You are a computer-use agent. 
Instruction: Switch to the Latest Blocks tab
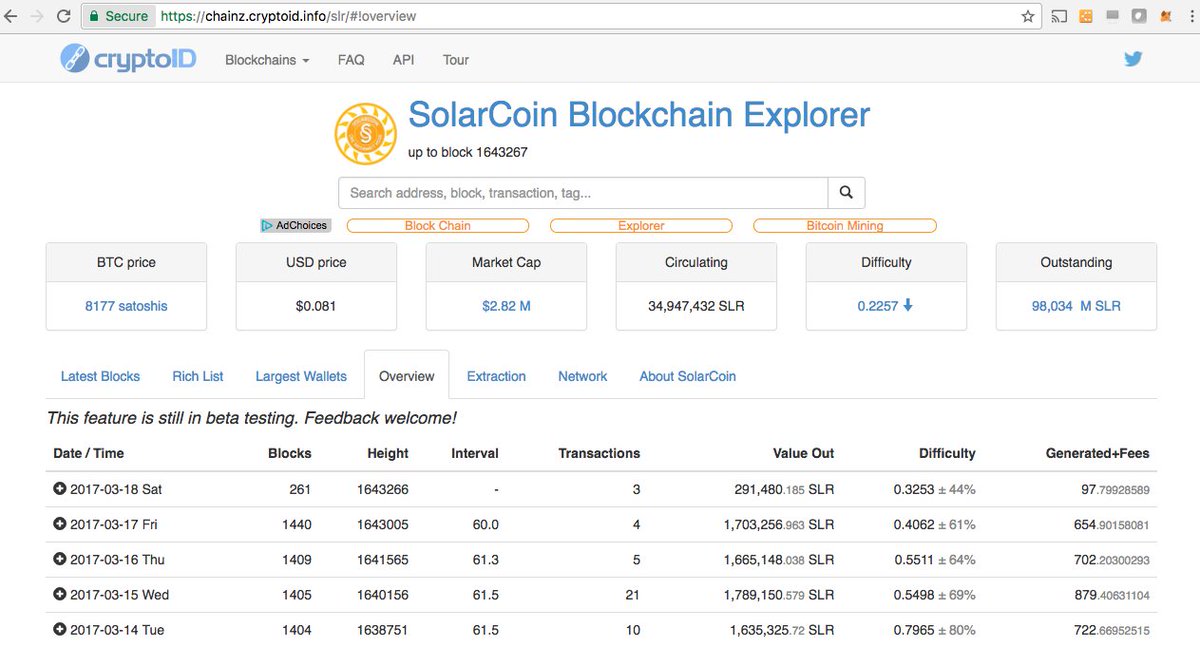pos(100,376)
